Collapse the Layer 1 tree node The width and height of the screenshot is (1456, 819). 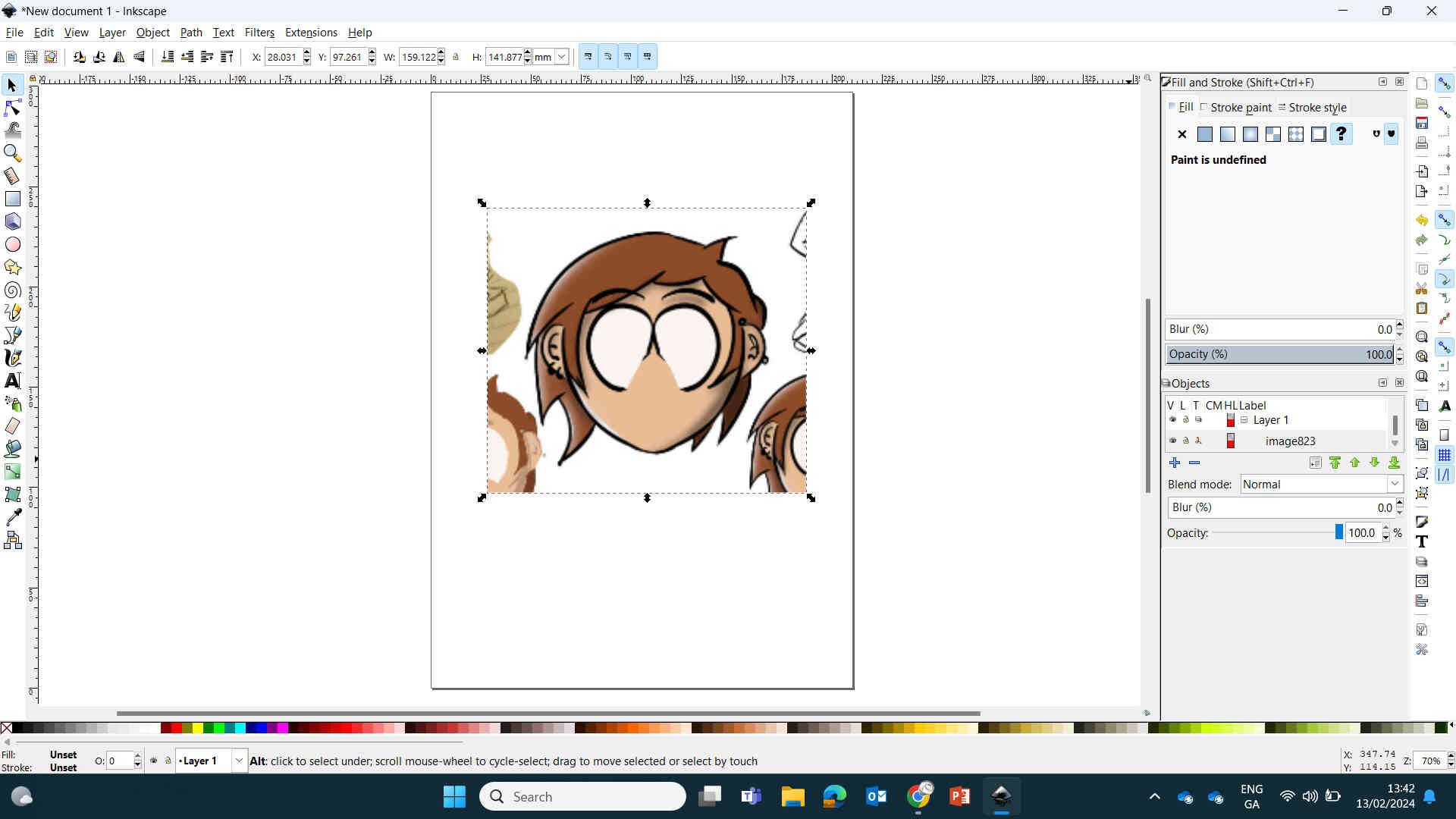tap(1244, 419)
